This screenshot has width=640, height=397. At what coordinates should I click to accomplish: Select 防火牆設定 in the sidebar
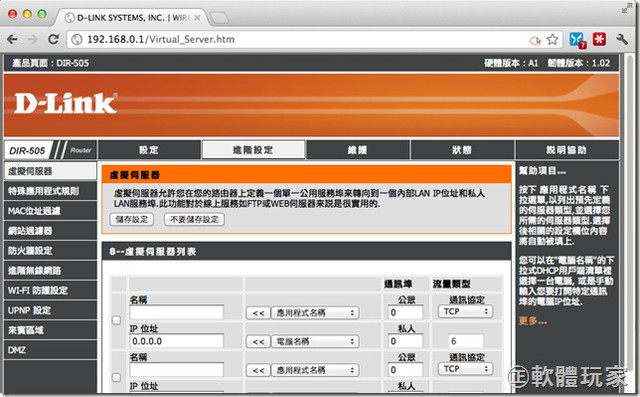(50, 251)
